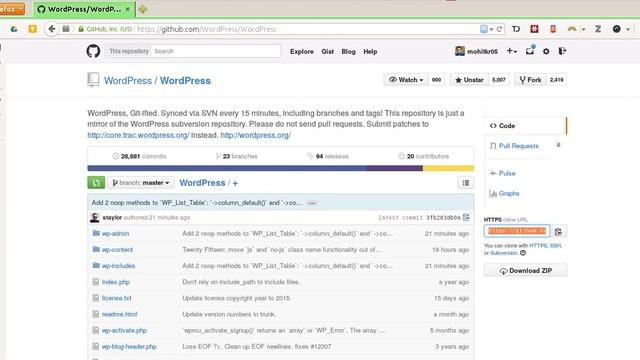Screen dimensions: 640x360
Task: Fork the WordPress repository
Action: point(530,80)
